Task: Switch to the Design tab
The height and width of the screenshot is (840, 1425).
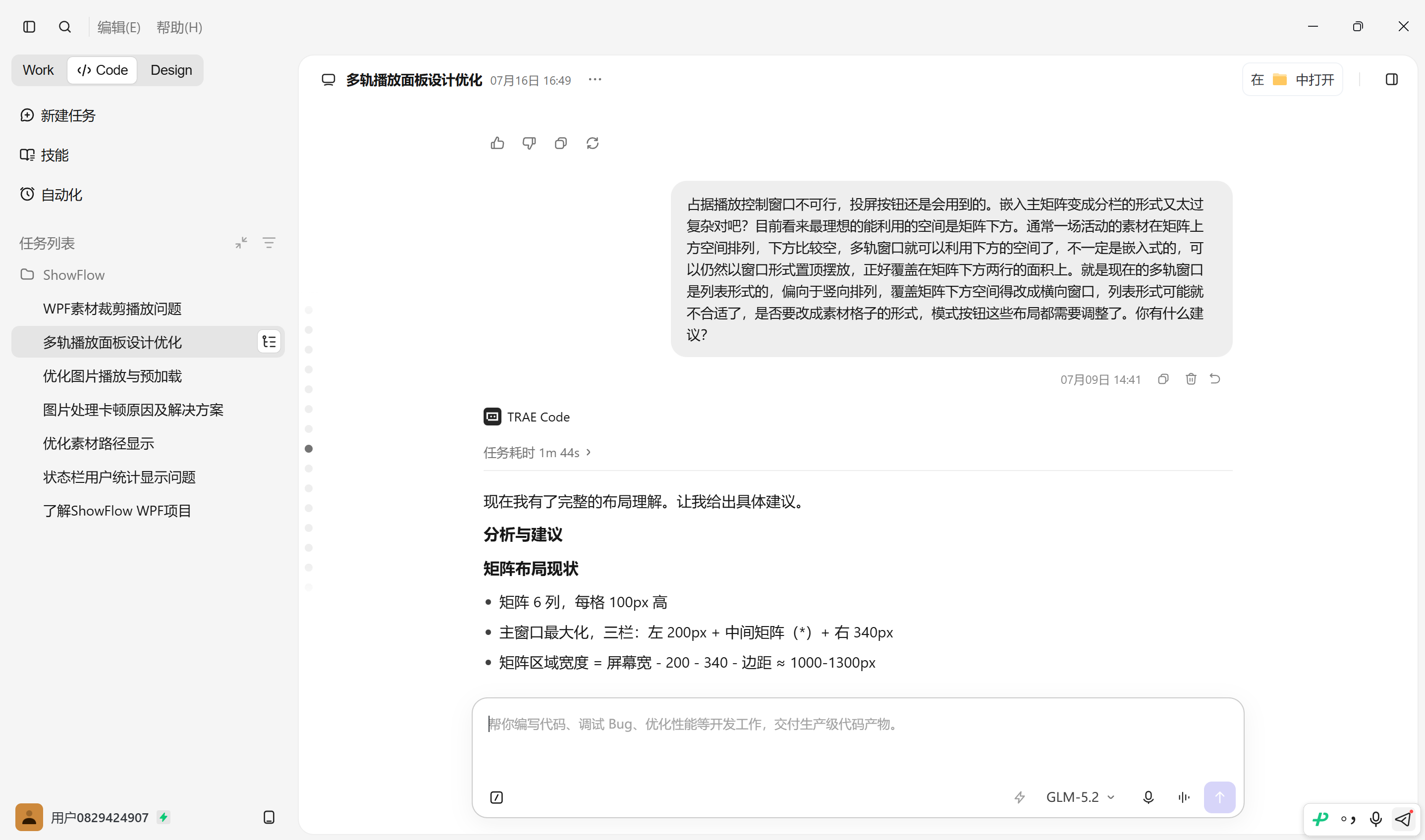Action: click(x=171, y=70)
